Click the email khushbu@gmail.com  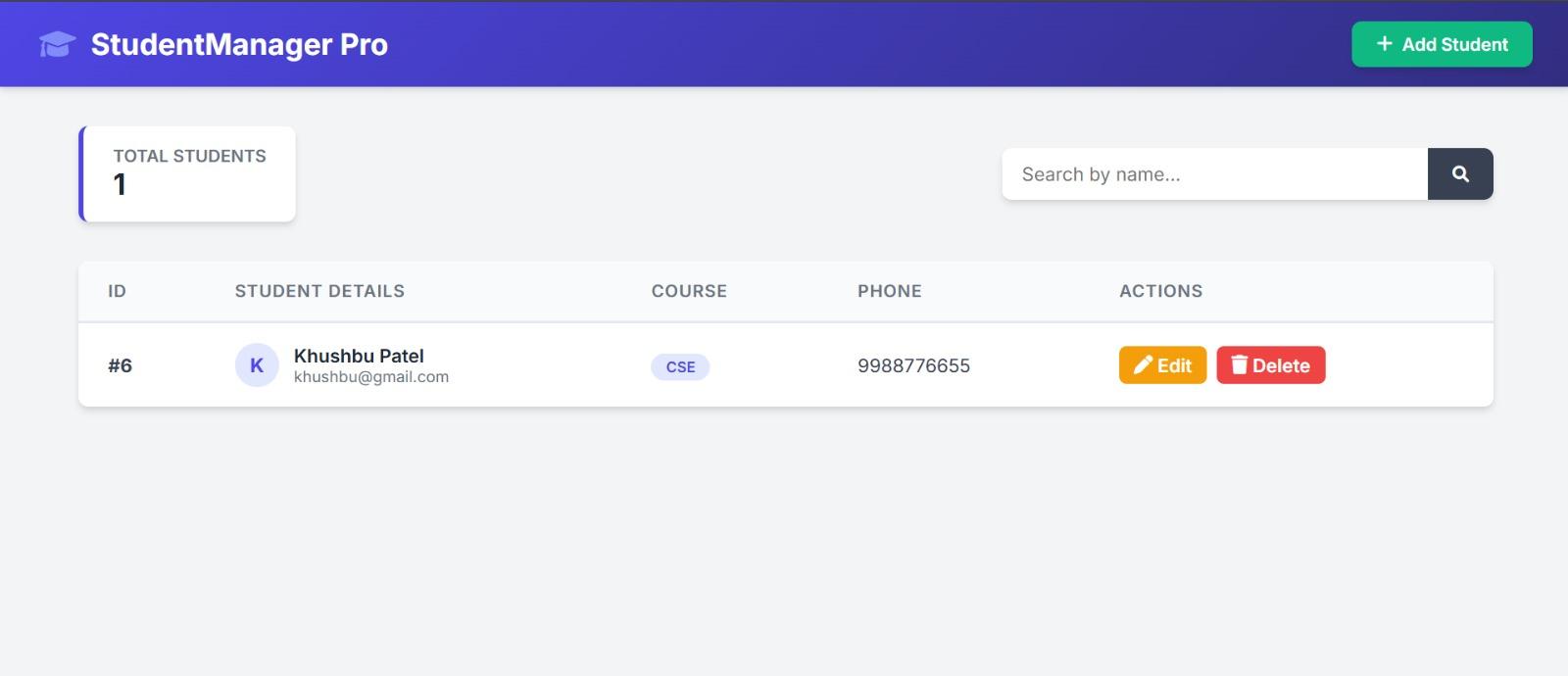(371, 377)
